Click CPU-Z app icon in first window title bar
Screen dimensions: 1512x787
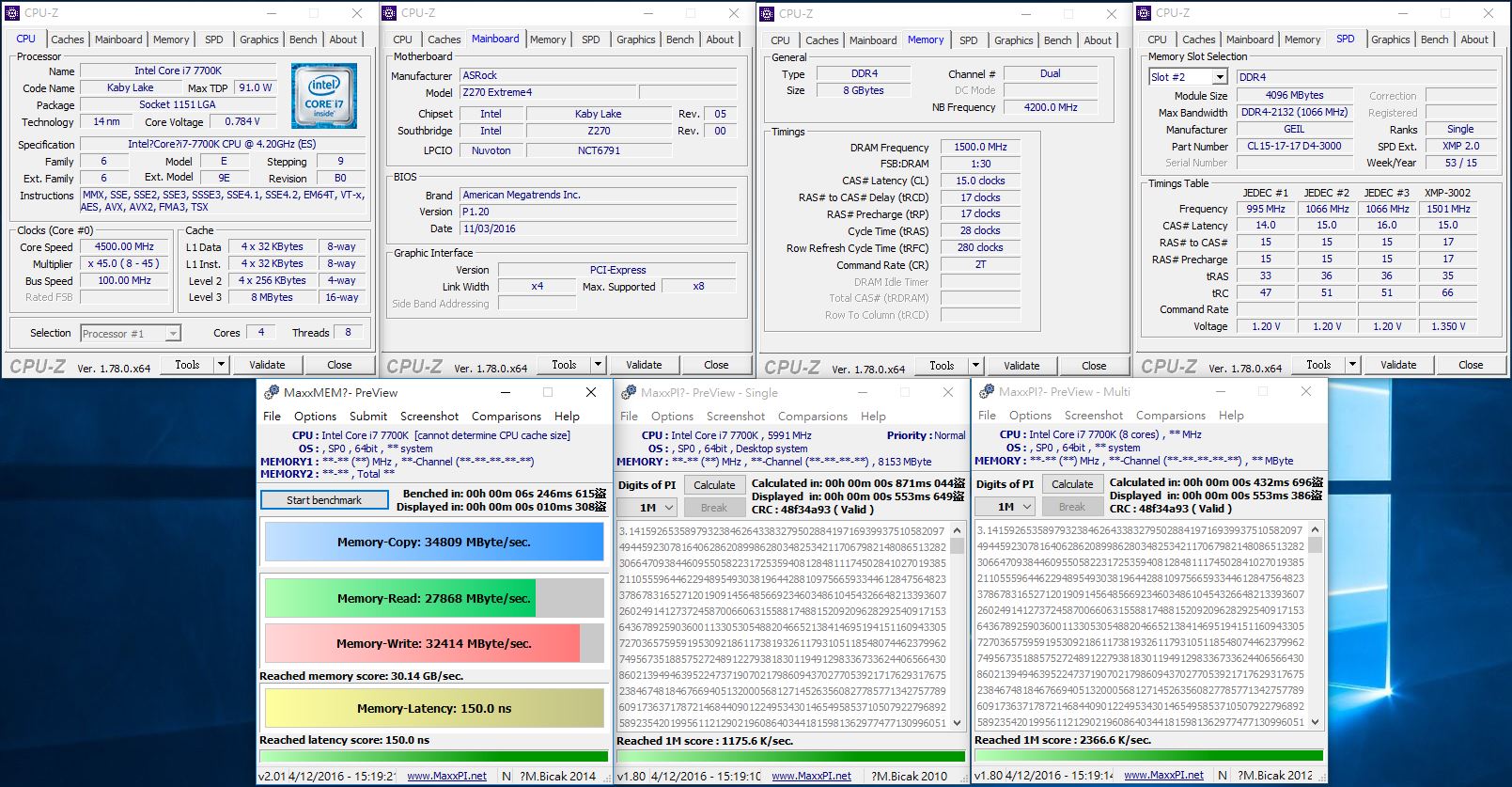click(14, 13)
